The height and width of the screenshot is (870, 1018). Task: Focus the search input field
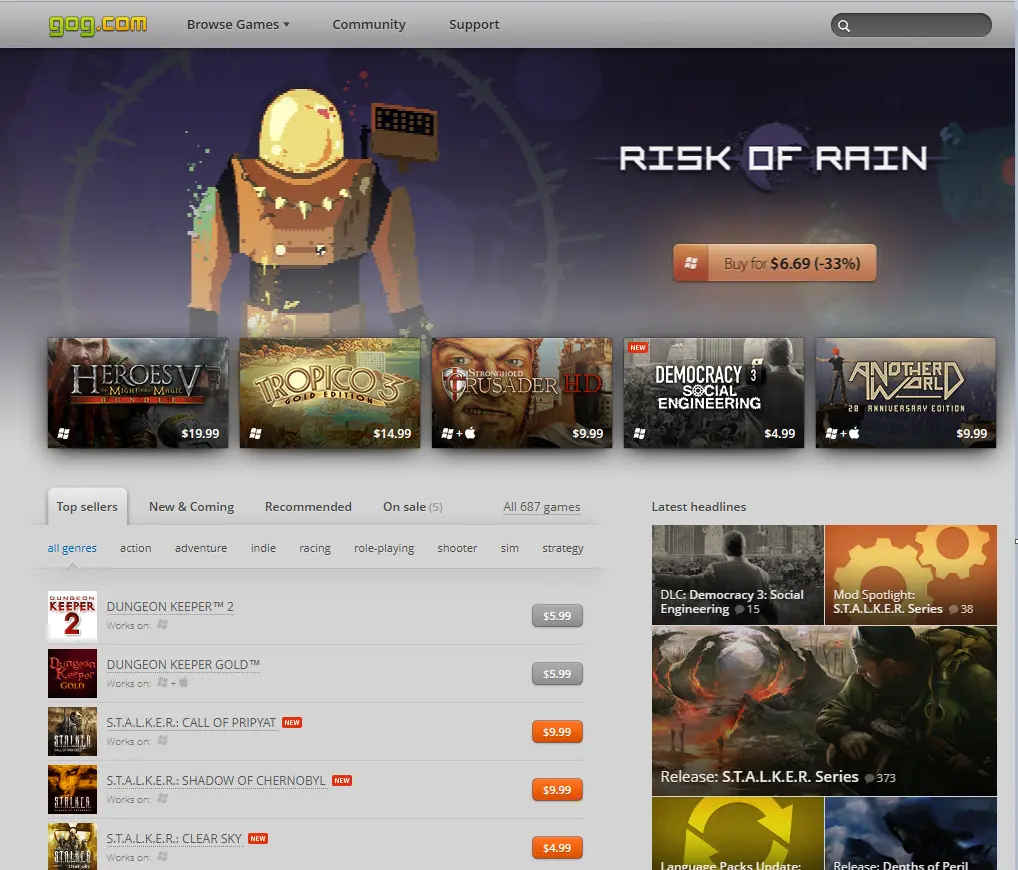click(918, 26)
